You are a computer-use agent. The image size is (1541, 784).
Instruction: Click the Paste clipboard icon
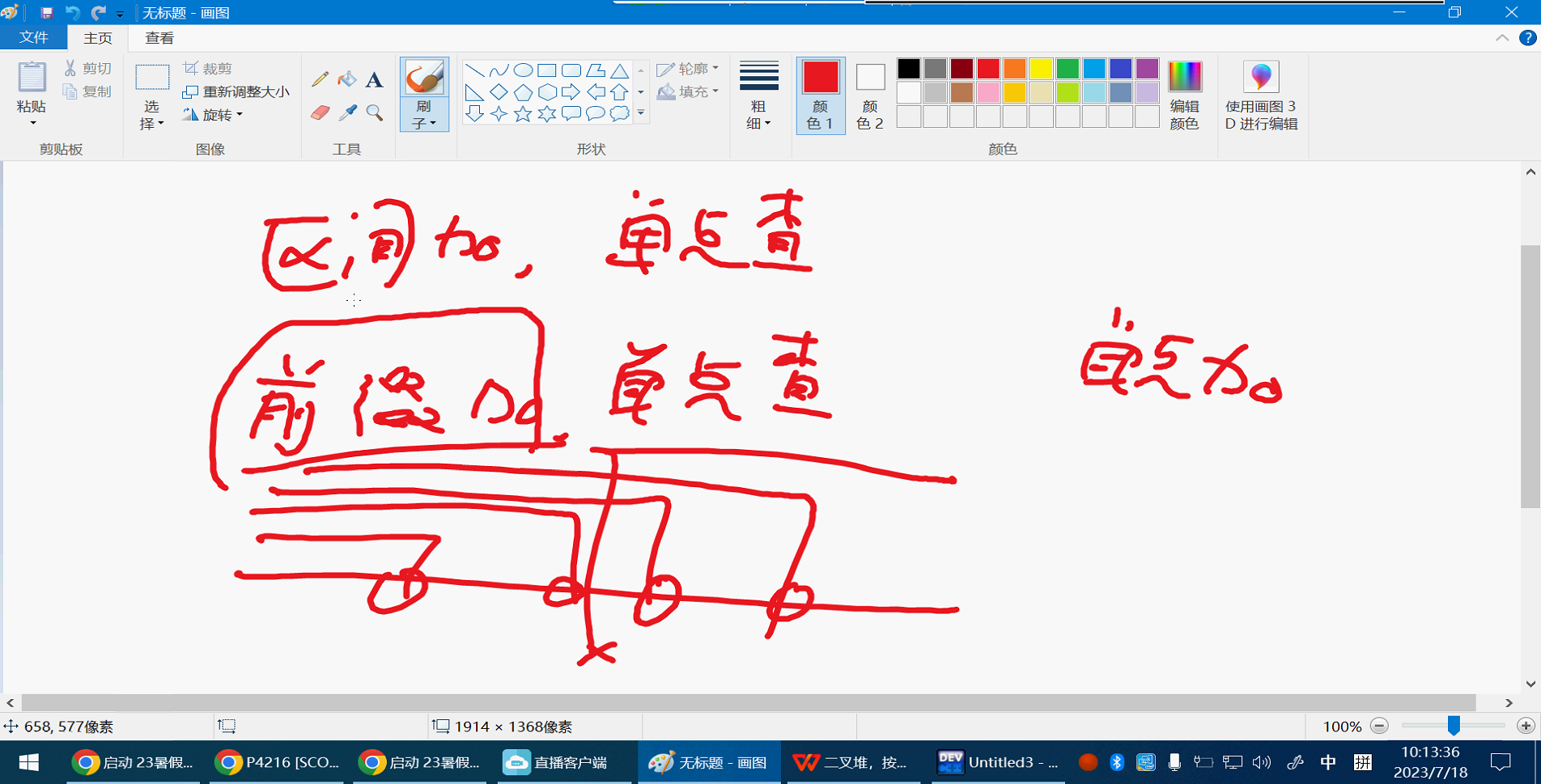(32, 77)
